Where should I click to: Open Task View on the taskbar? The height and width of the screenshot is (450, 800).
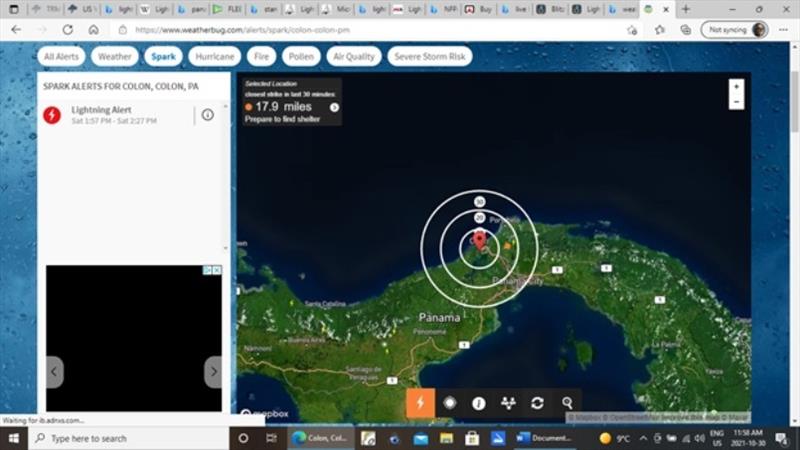pyautogui.click(x=271, y=438)
